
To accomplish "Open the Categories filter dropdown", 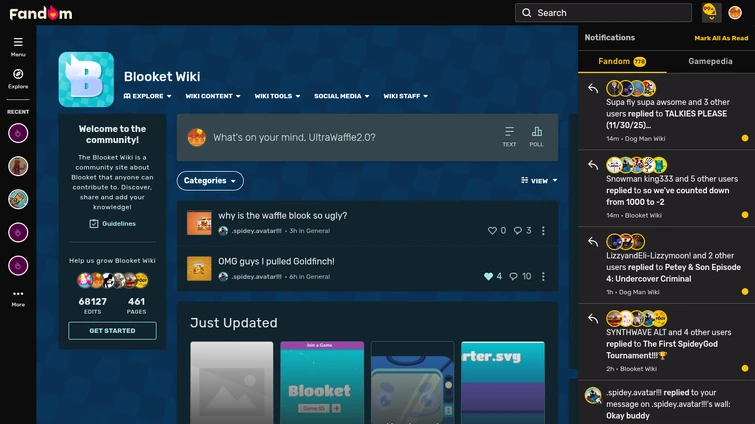I will [210, 181].
